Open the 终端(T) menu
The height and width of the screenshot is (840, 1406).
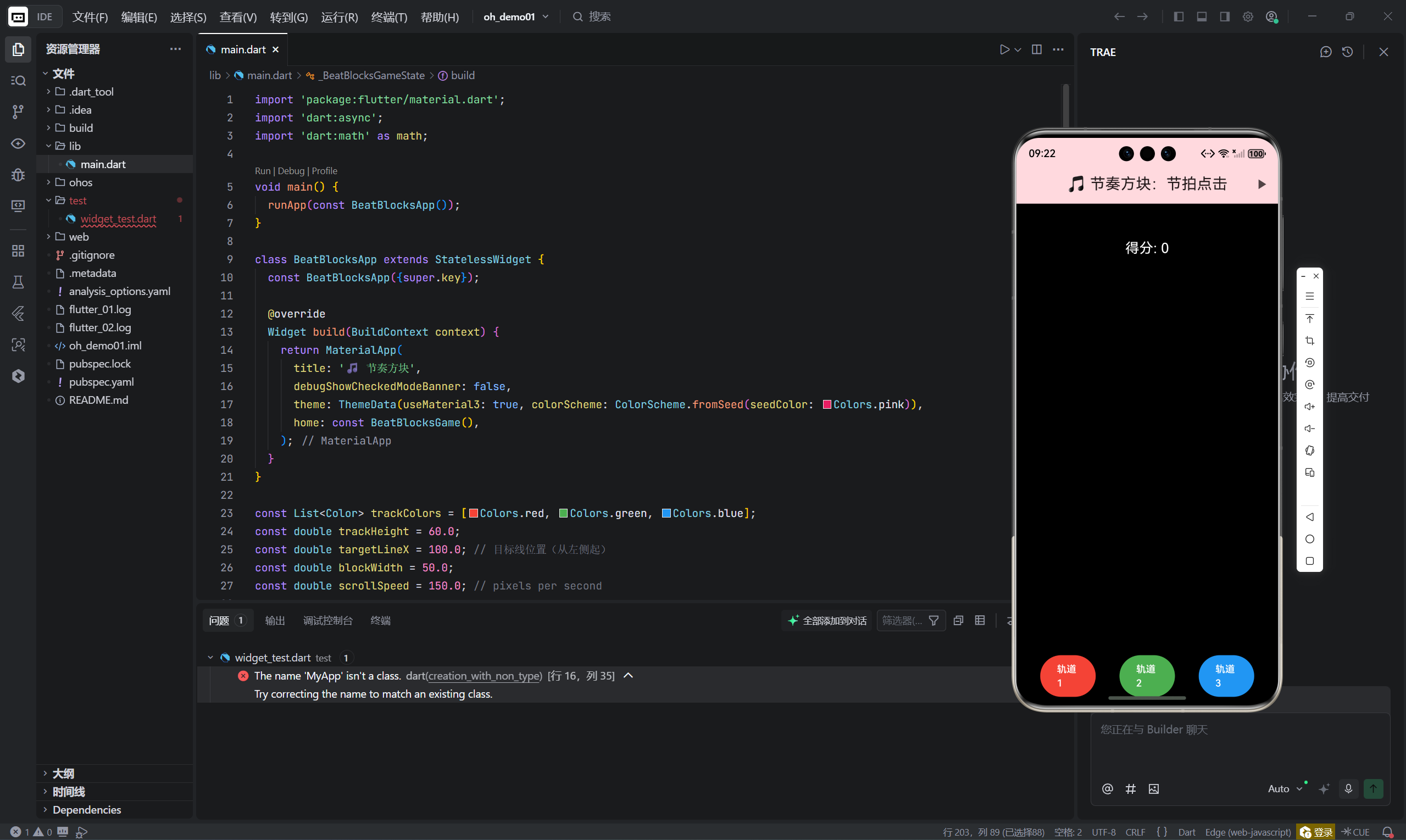[x=389, y=17]
